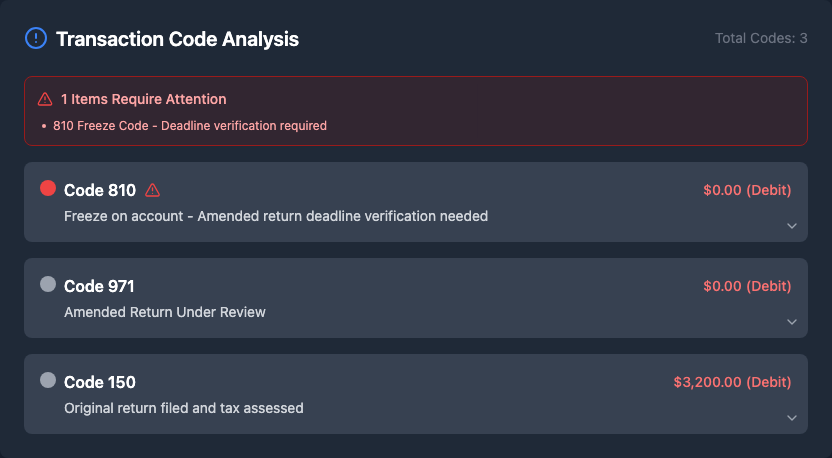This screenshot has width=832, height=458.
Task: Click the gray status dot for Code 150
Action: tap(48, 380)
